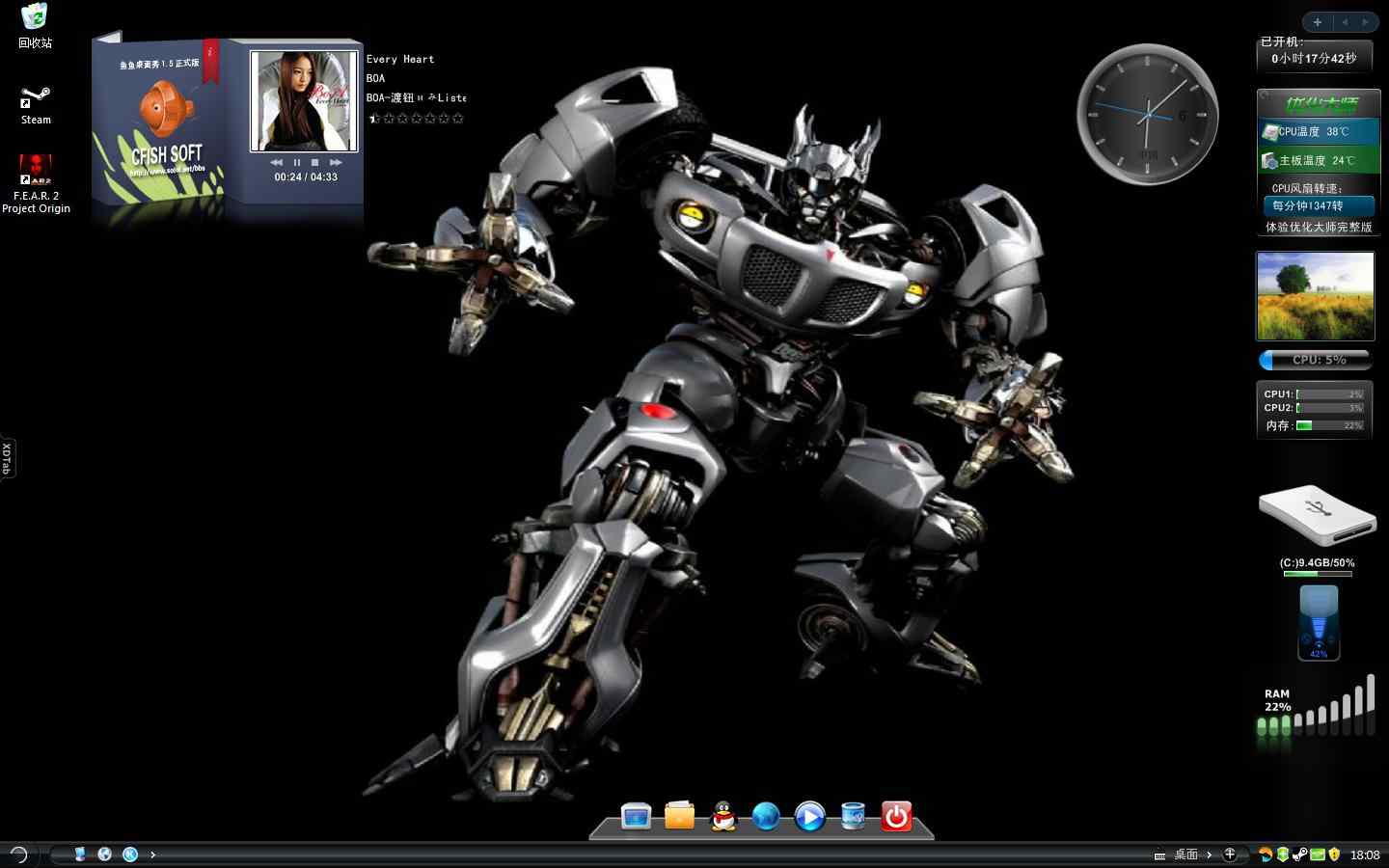Click the CPU2 usage bar
This screenshot has height=868, width=1389.
[x=1329, y=408]
